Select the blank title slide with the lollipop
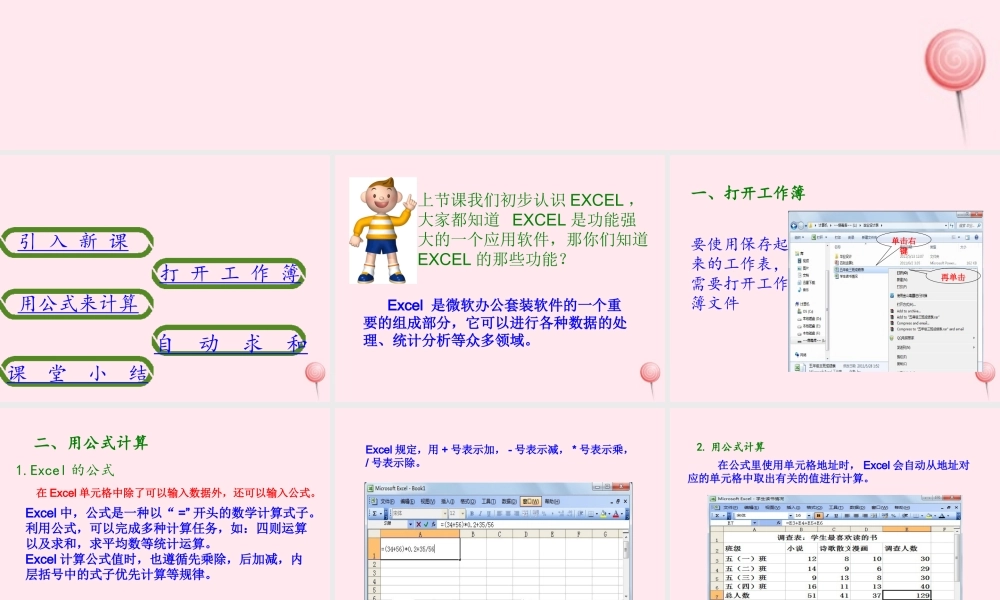This screenshot has height=600, width=1000. (x=500, y=75)
